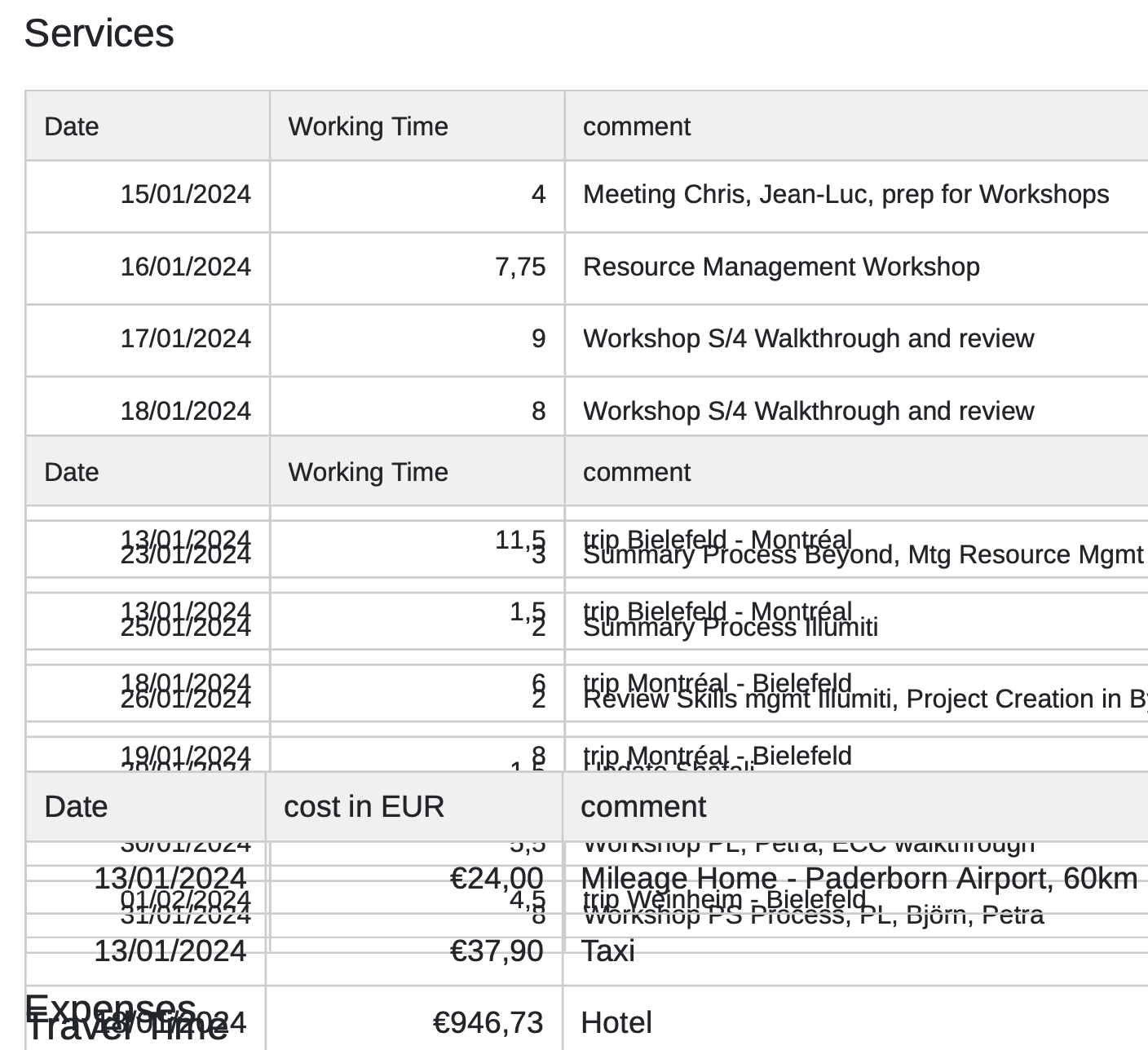1148x1050 pixels.
Task: Select working time 9 in the 17/01/2024 row
Action: click(x=538, y=339)
